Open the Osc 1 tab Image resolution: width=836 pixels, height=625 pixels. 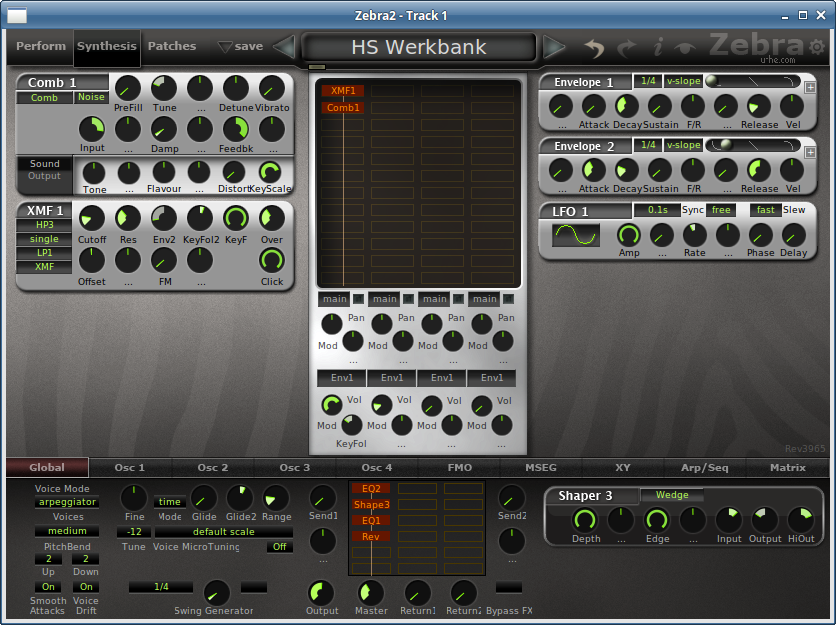[130, 468]
